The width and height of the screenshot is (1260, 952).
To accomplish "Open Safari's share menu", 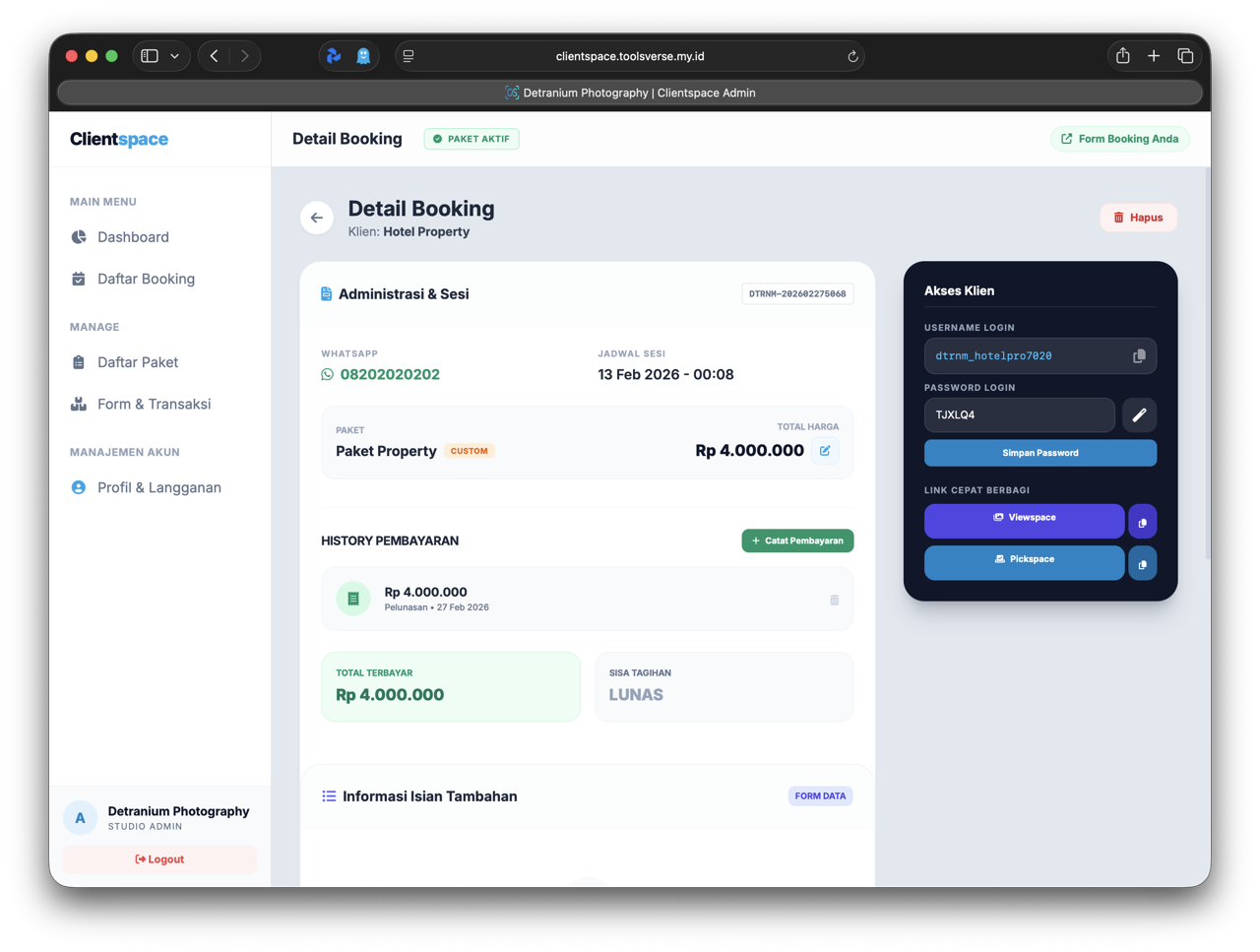I will (1122, 56).
